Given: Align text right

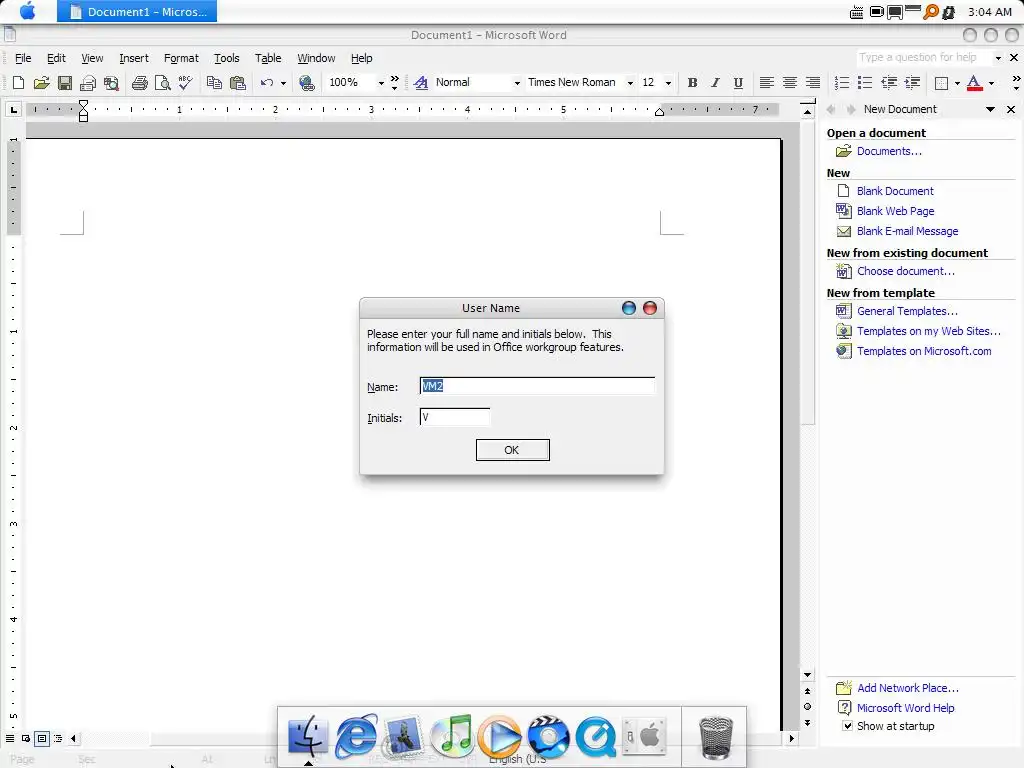Looking at the screenshot, I should (812, 83).
